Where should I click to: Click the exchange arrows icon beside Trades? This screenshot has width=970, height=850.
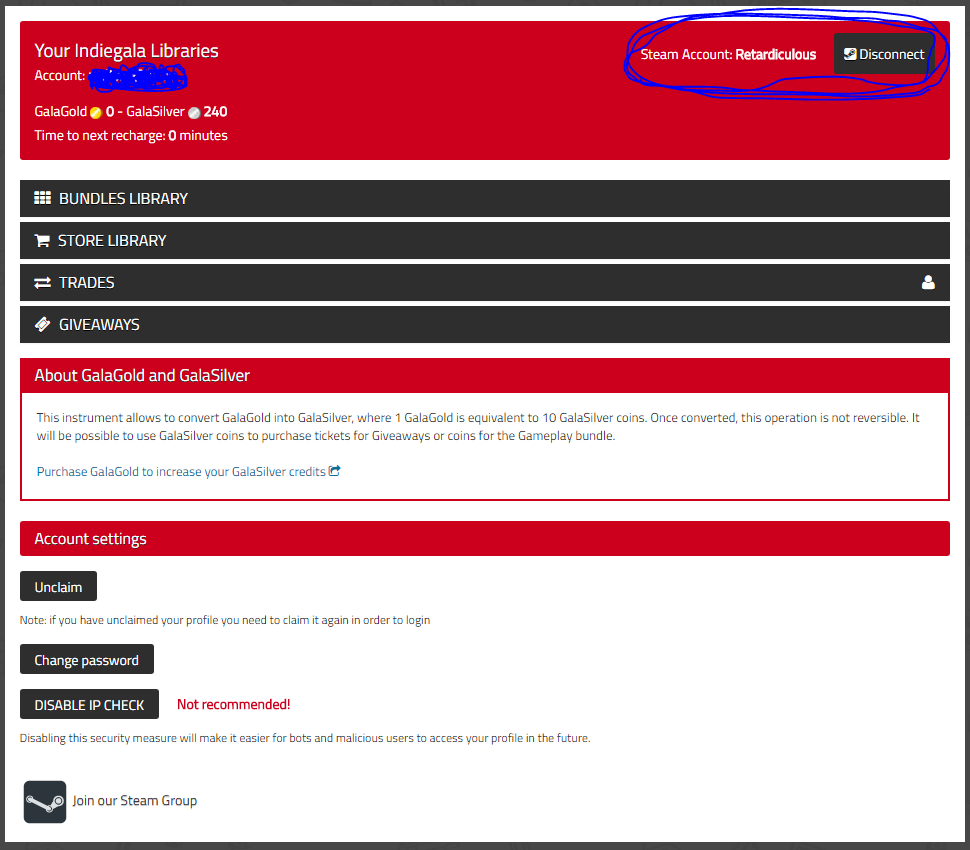tap(42, 283)
